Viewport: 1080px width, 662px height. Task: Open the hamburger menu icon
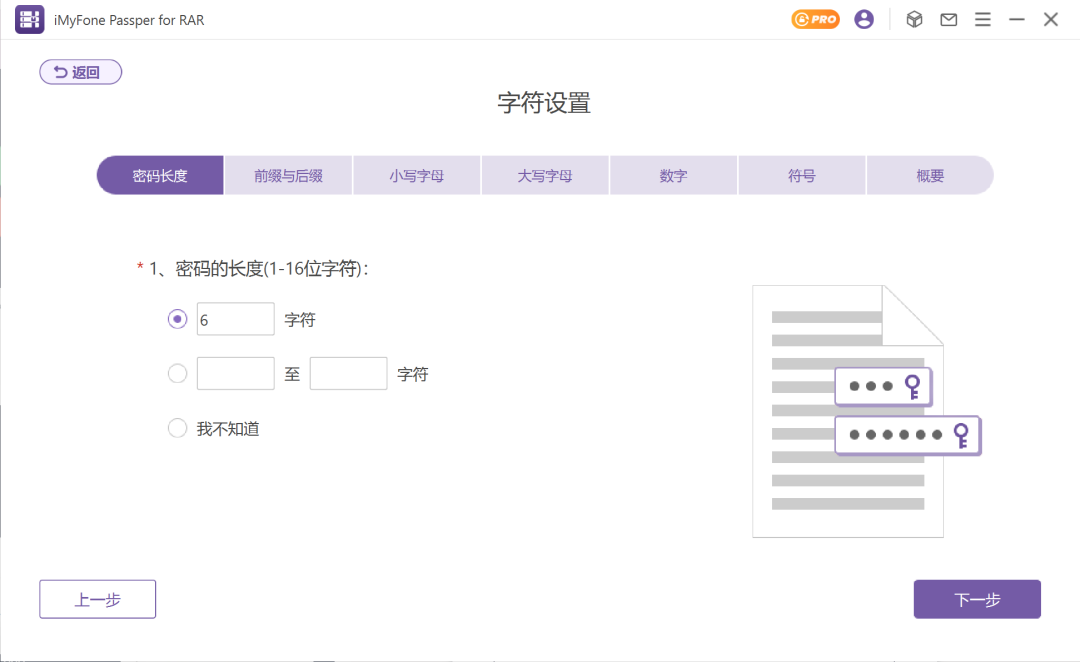pos(983,19)
